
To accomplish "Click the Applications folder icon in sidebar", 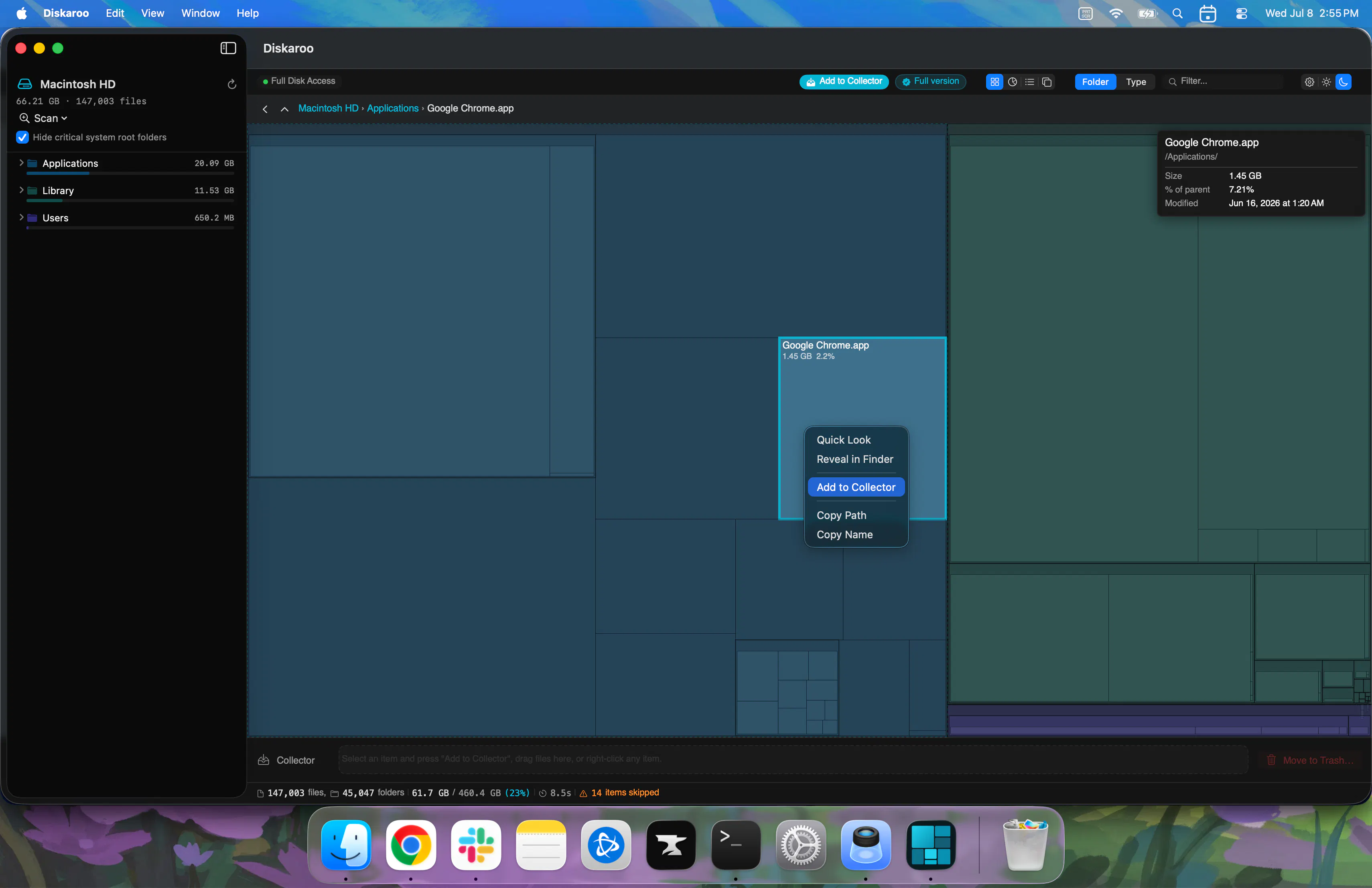I will pos(32,164).
